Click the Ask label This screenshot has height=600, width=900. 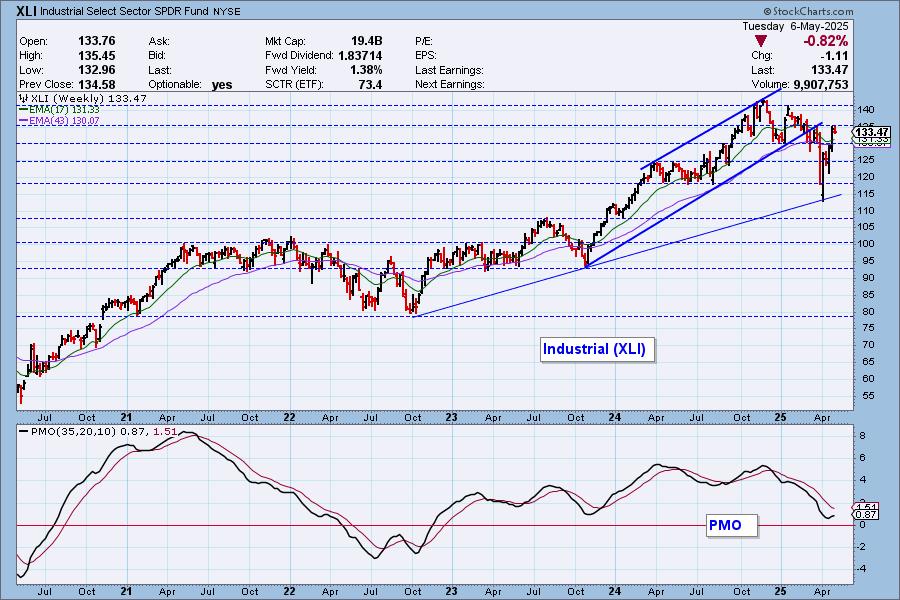[159, 41]
